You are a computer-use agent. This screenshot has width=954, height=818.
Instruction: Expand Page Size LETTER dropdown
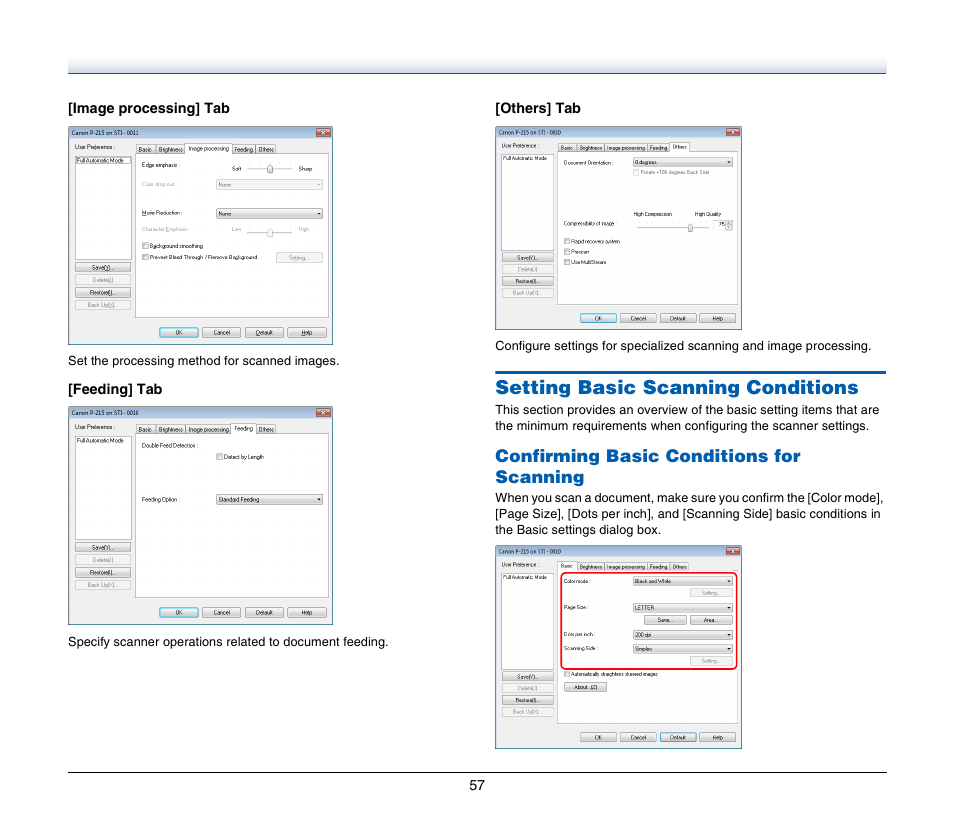[683, 607]
